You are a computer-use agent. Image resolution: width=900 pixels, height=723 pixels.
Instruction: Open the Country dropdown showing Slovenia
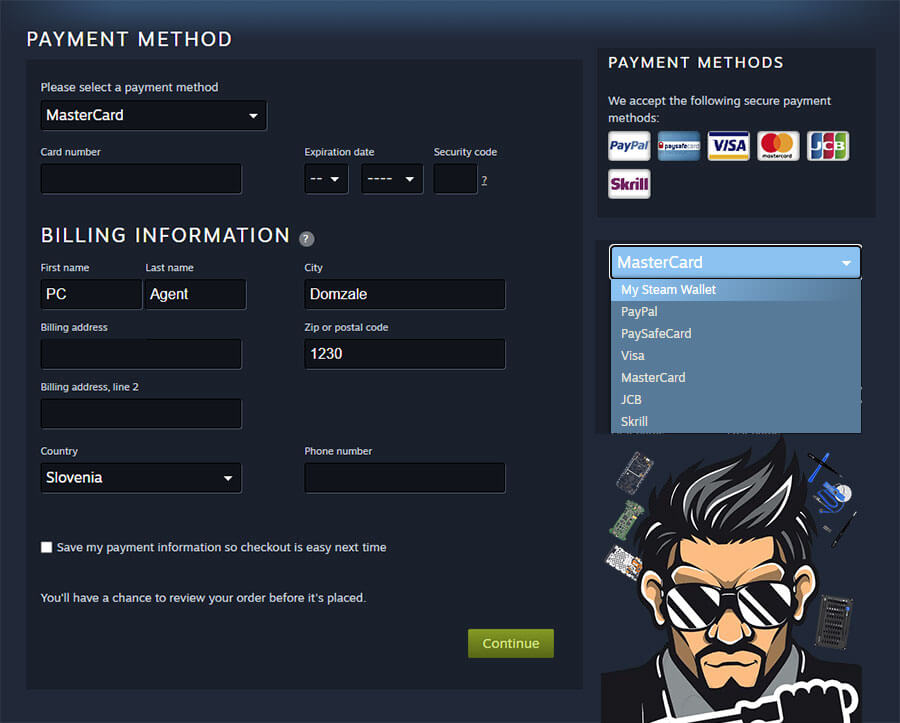click(140, 478)
